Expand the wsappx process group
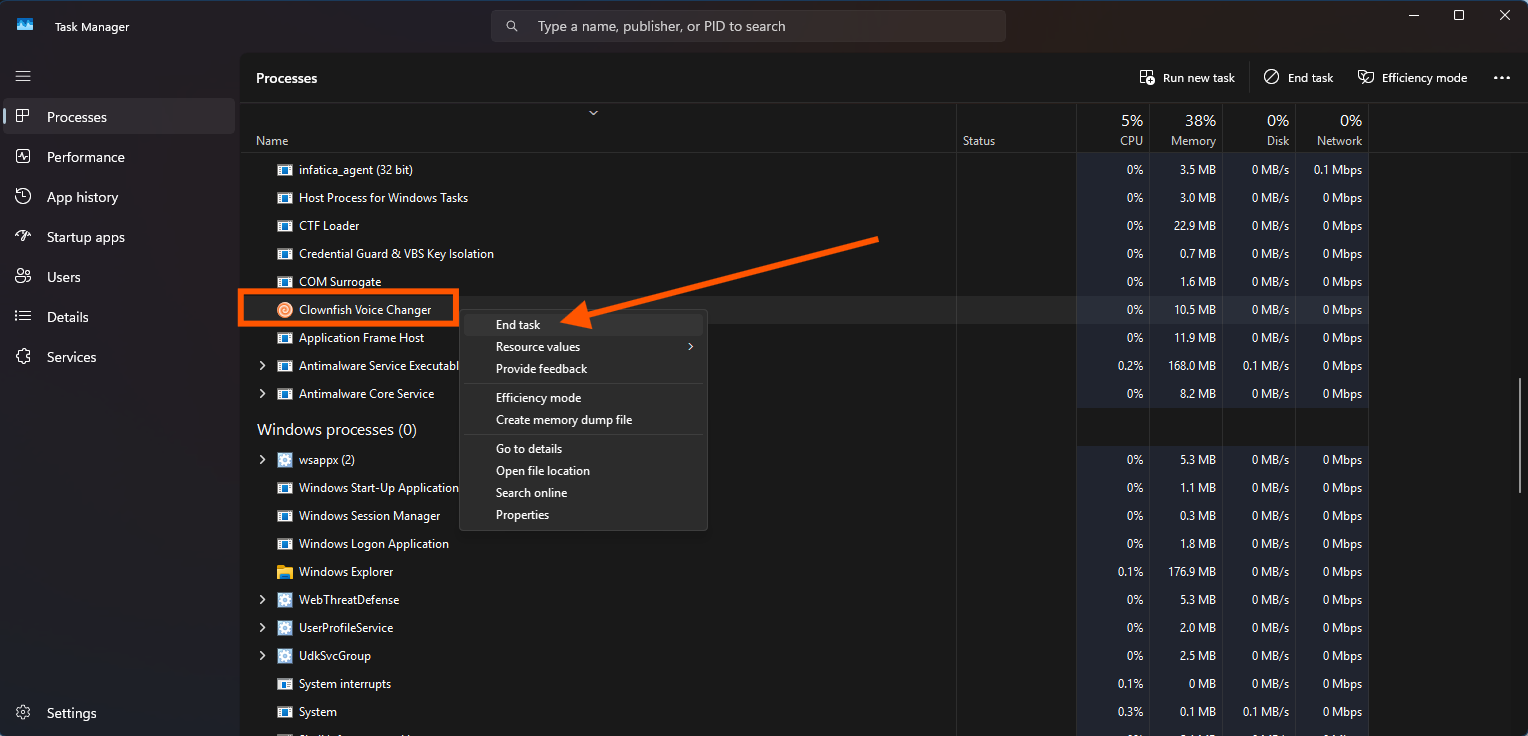1528x736 pixels. 263,460
